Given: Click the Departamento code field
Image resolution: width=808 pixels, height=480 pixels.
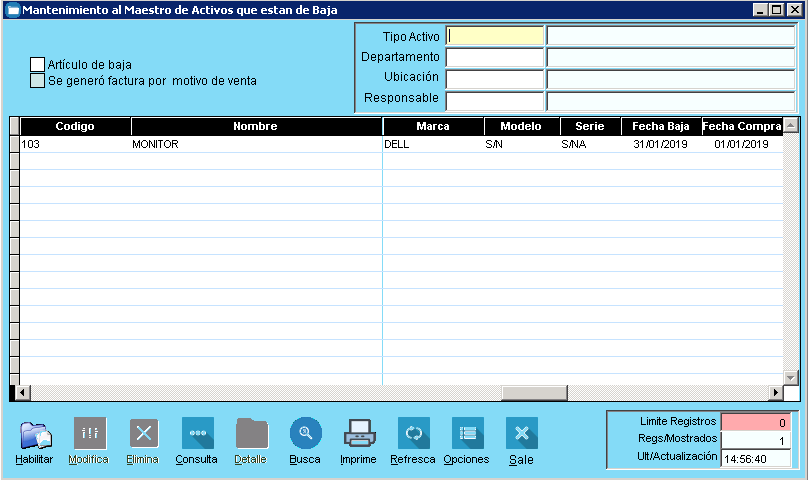Looking at the screenshot, I should tap(495, 58).
